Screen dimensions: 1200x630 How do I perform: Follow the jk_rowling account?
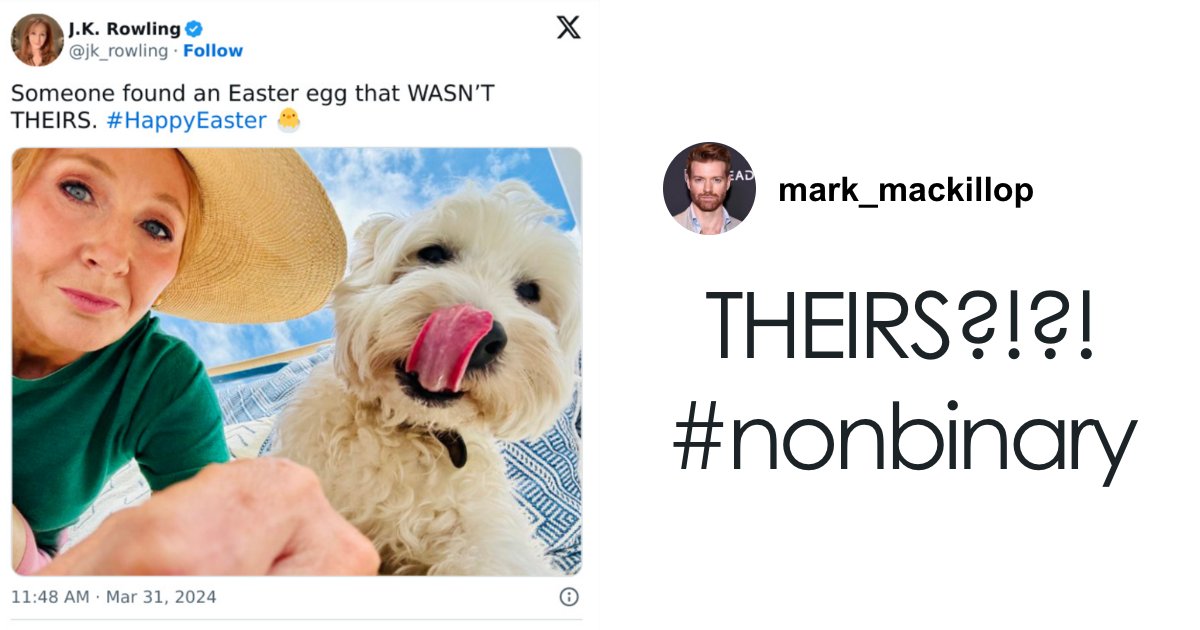click(213, 51)
